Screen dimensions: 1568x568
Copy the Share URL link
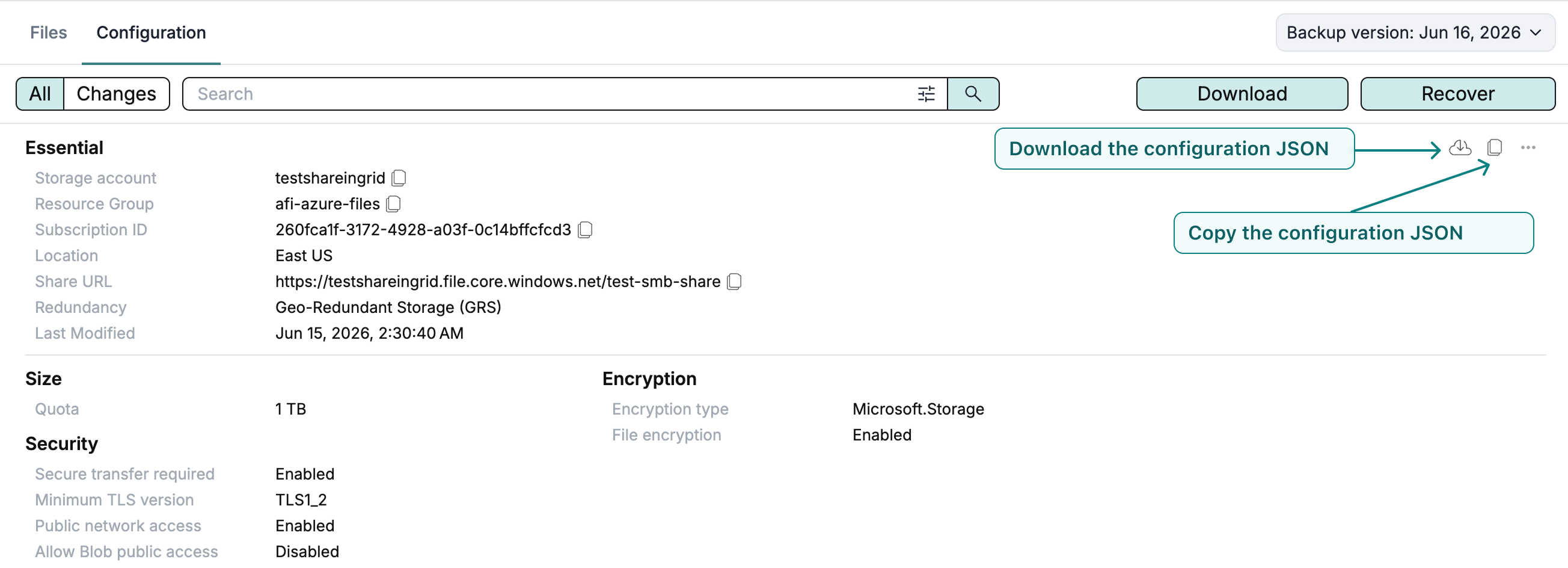coord(734,282)
